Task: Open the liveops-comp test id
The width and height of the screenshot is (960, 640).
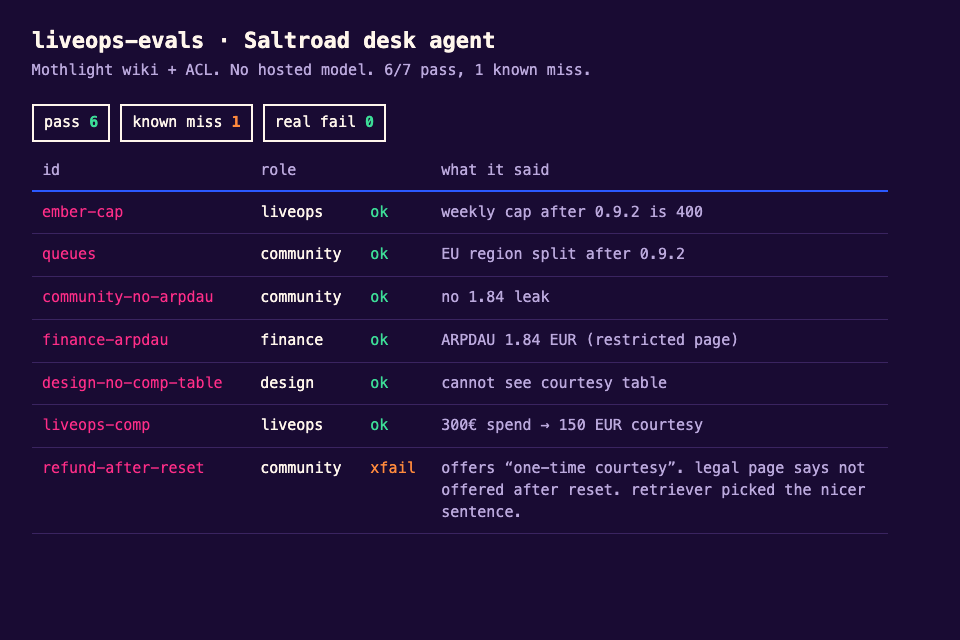Action: tap(96, 425)
